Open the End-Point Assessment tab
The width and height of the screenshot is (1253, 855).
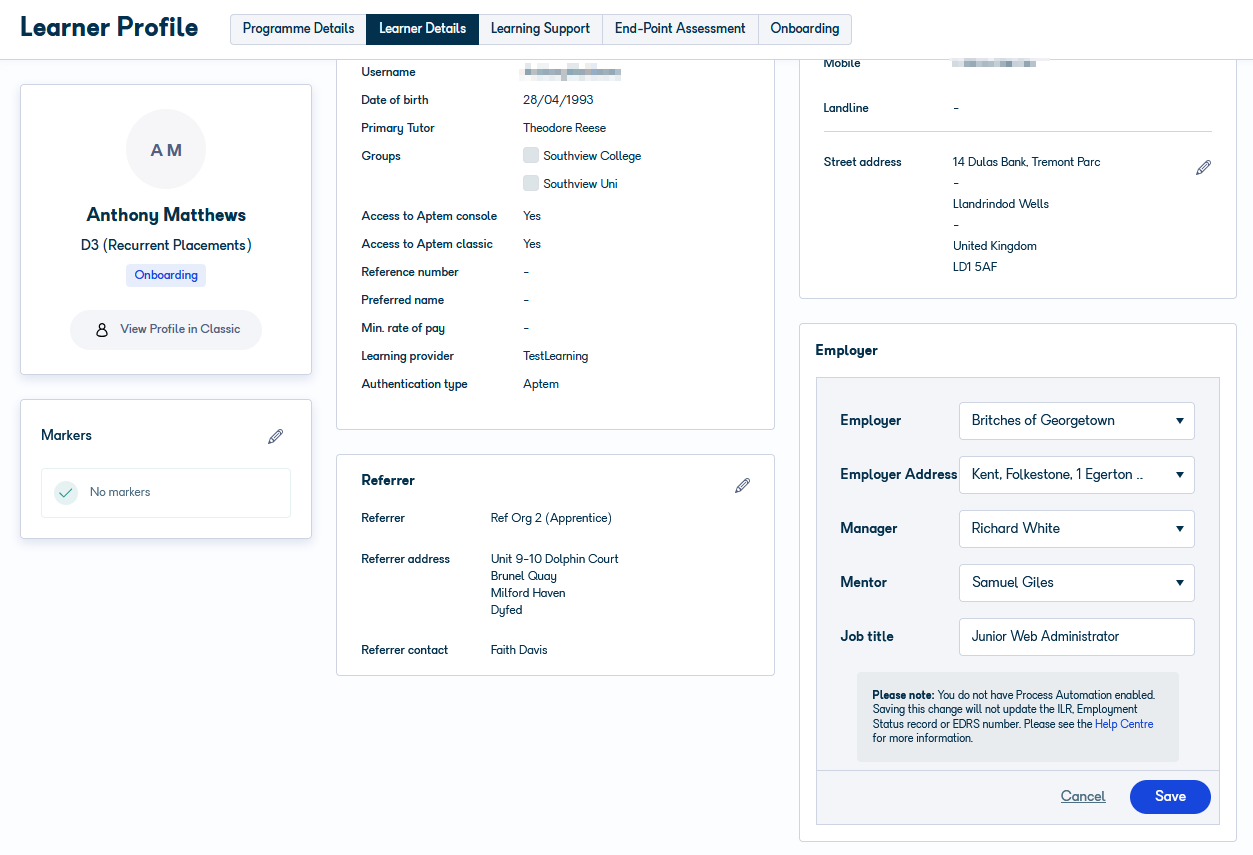click(680, 29)
